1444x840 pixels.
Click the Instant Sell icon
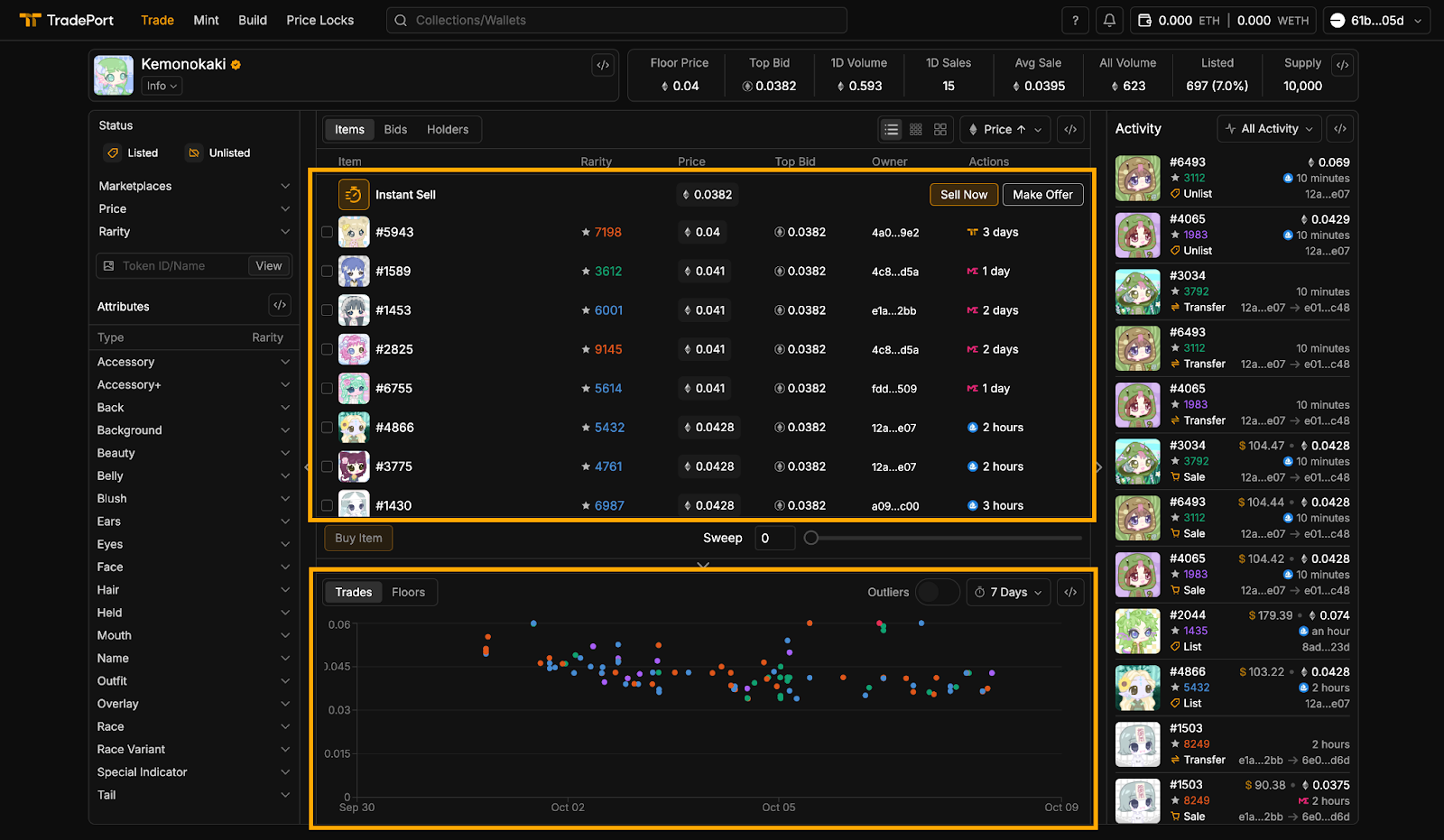pos(354,194)
